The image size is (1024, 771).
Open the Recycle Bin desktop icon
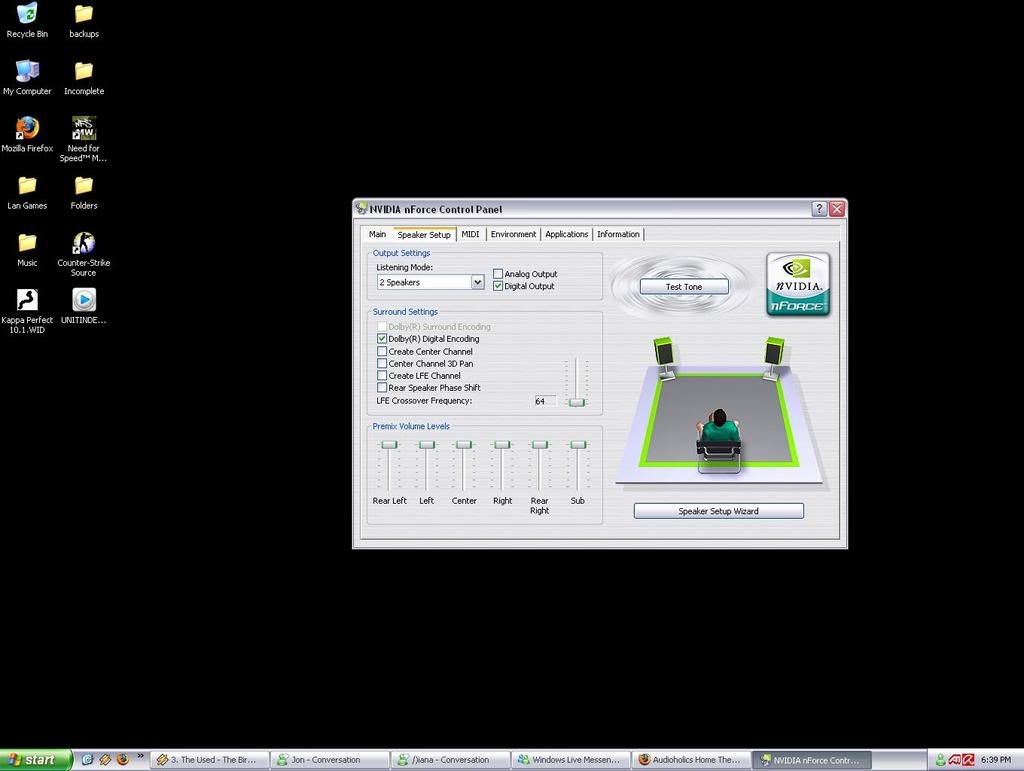click(27, 20)
